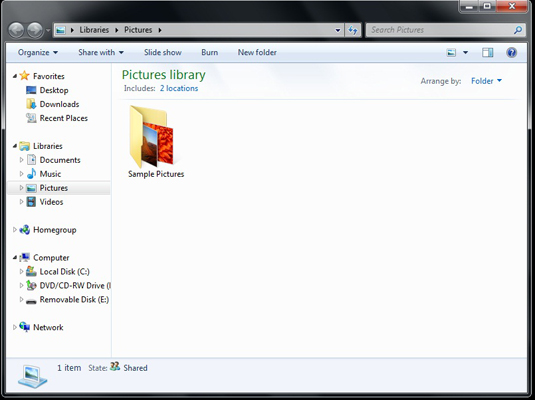Click the library icon in address bar
535x400 pixels.
61,30
